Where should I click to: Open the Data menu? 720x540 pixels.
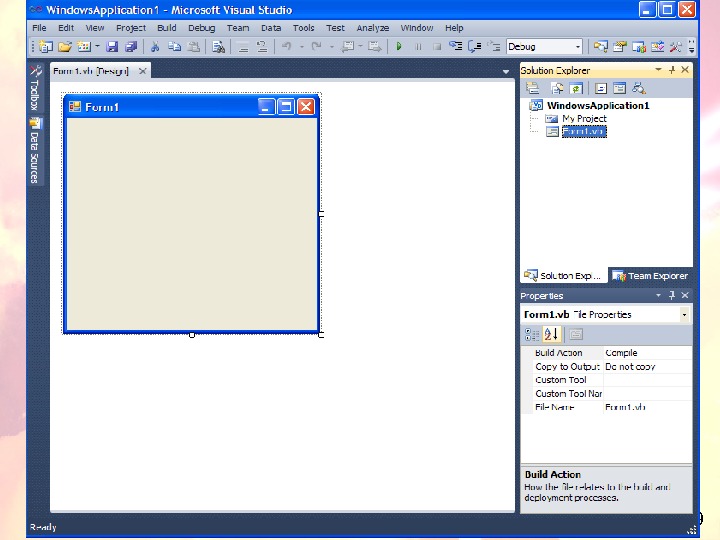point(271,28)
